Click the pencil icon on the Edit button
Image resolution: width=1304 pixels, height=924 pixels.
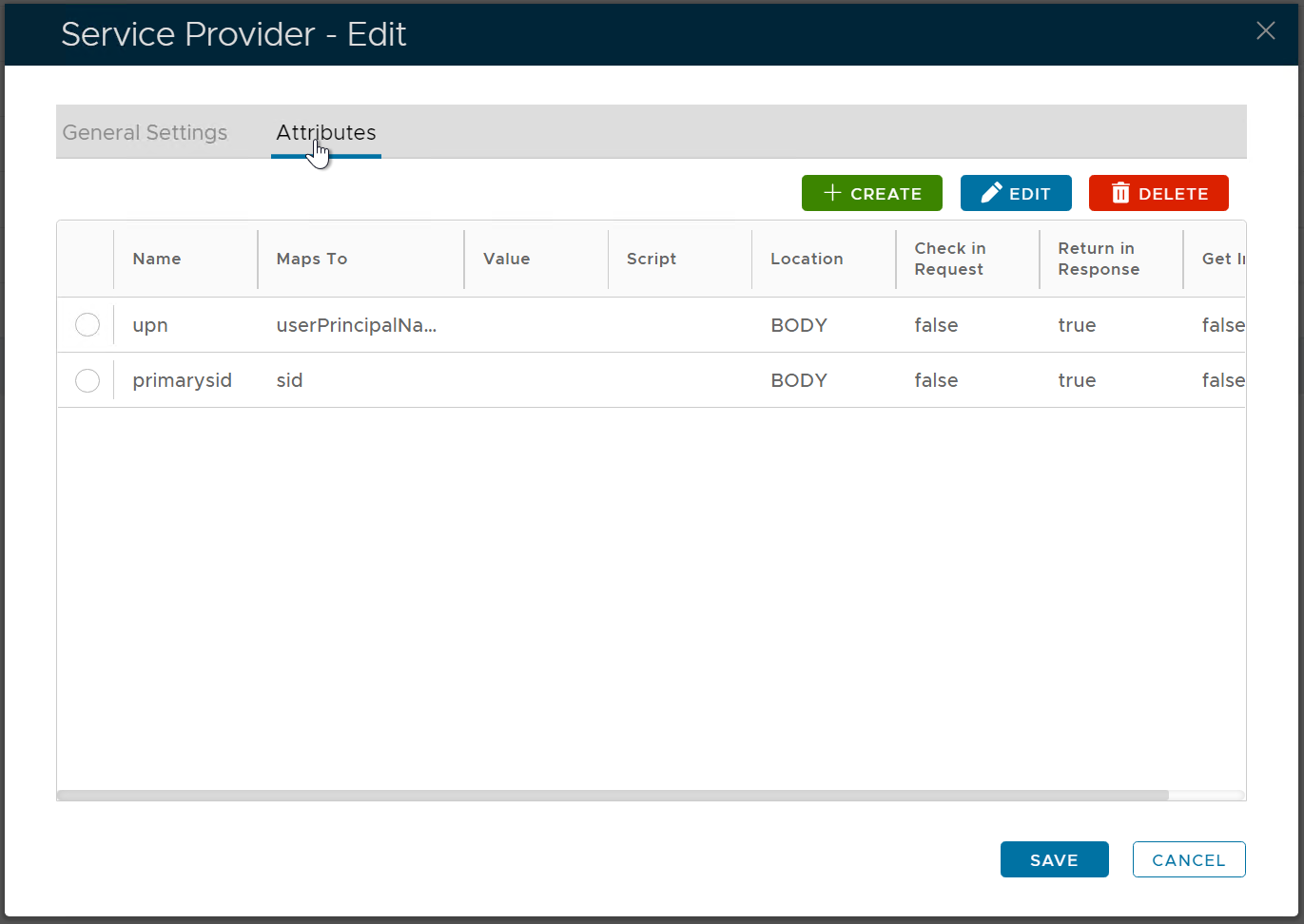pyautogui.click(x=991, y=193)
